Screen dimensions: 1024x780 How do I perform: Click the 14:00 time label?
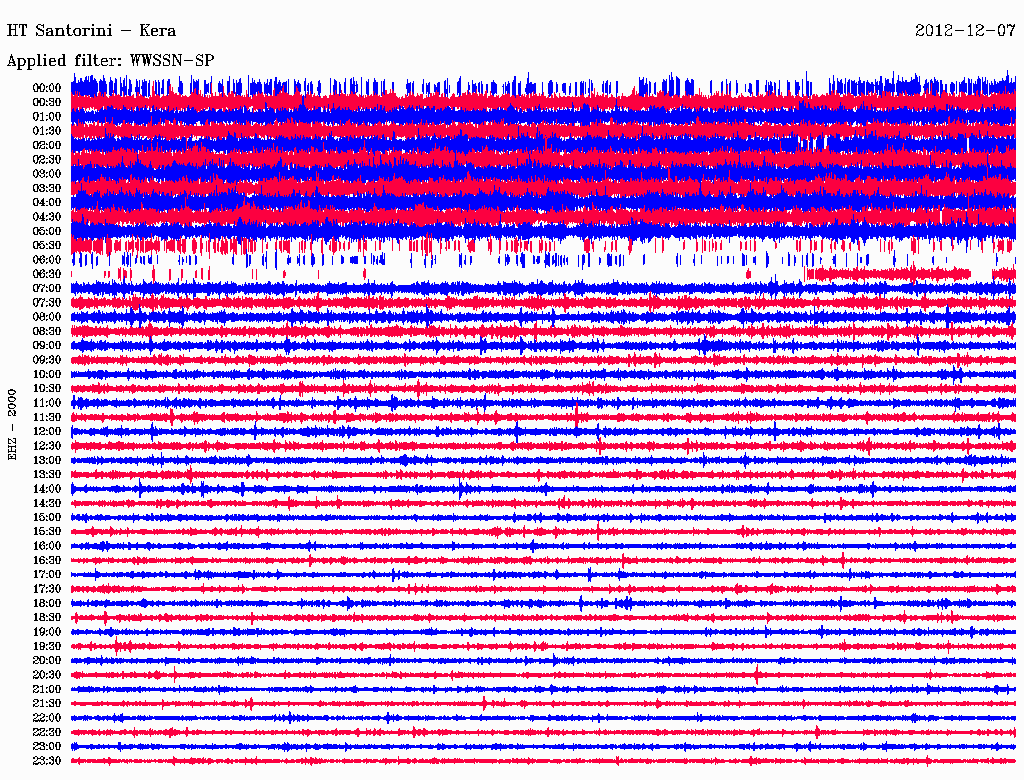[x=47, y=489]
